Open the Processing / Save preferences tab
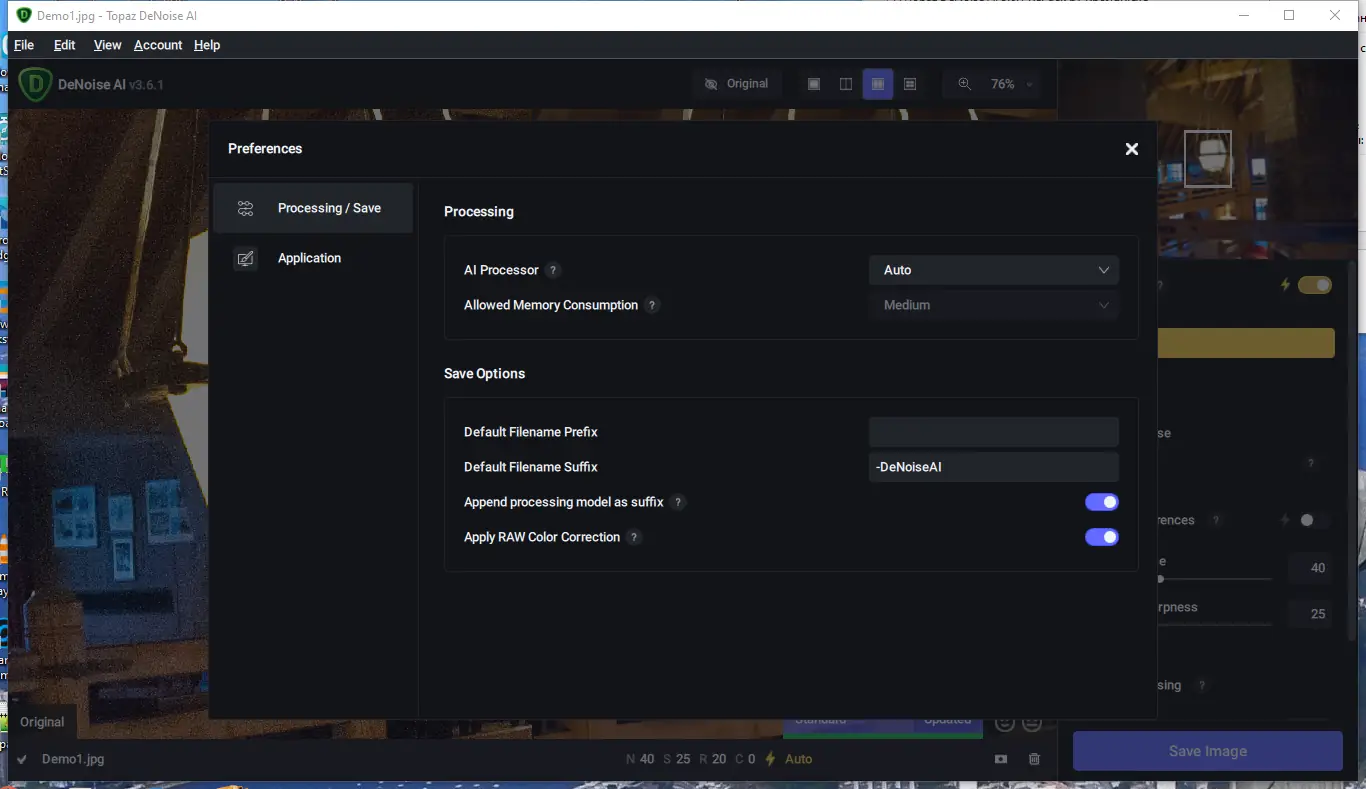The width and height of the screenshot is (1366, 789). pos(313,208)
